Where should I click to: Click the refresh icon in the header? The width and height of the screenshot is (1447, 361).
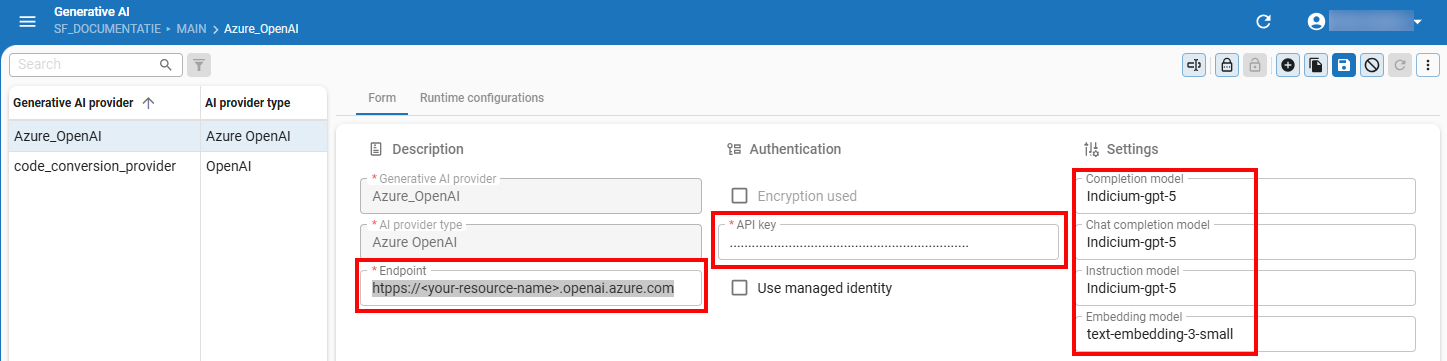pos(1263,21)
